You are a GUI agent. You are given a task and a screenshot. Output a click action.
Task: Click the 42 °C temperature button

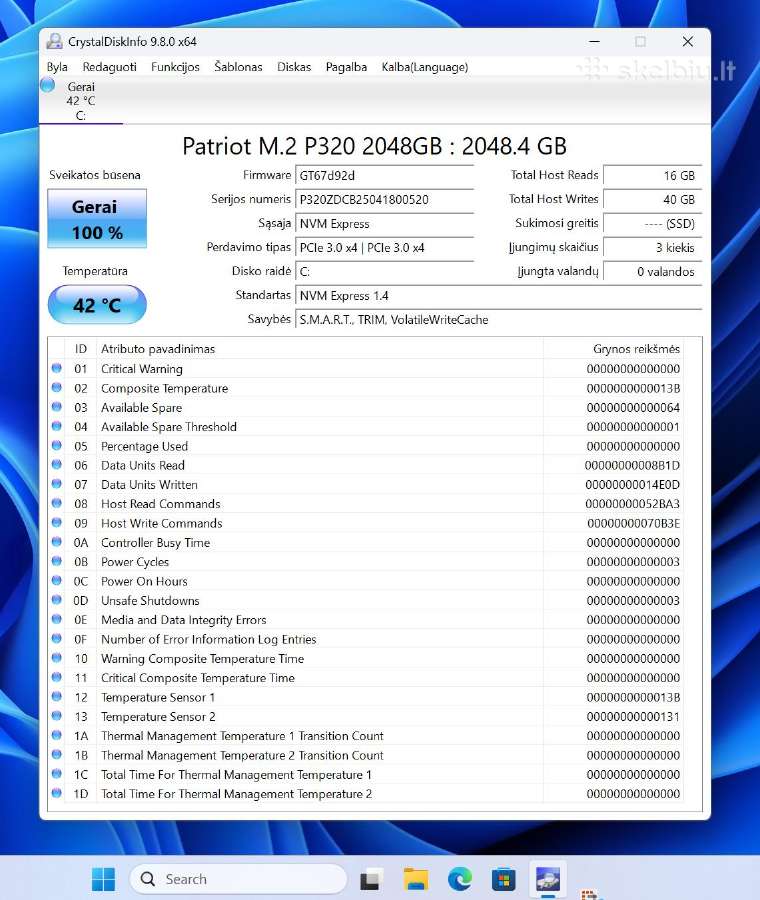click(97, 305)
